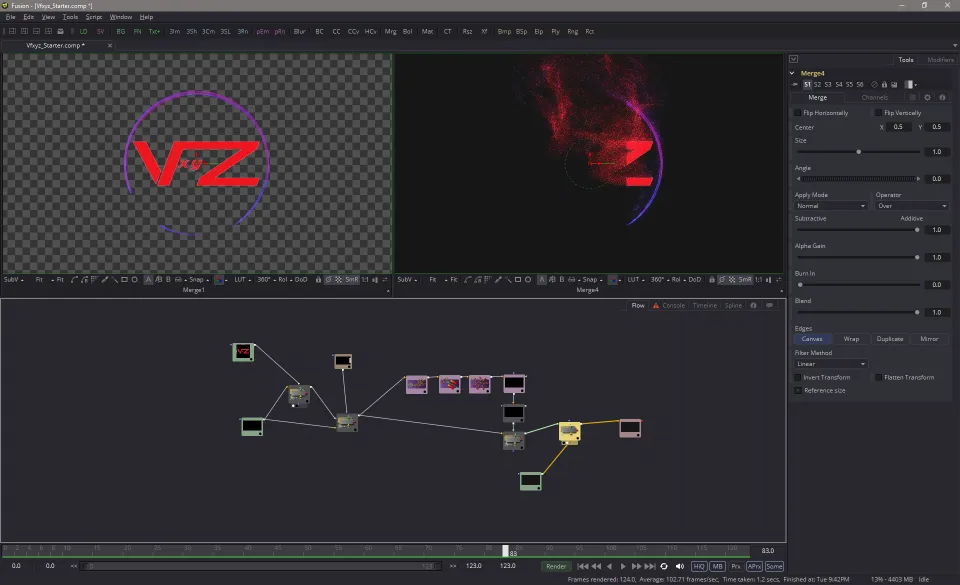Viewport: 960px width, 585px height.
Task: Switch to the Timeline tab
Action: pyautogui.click(x=705, y=305)
